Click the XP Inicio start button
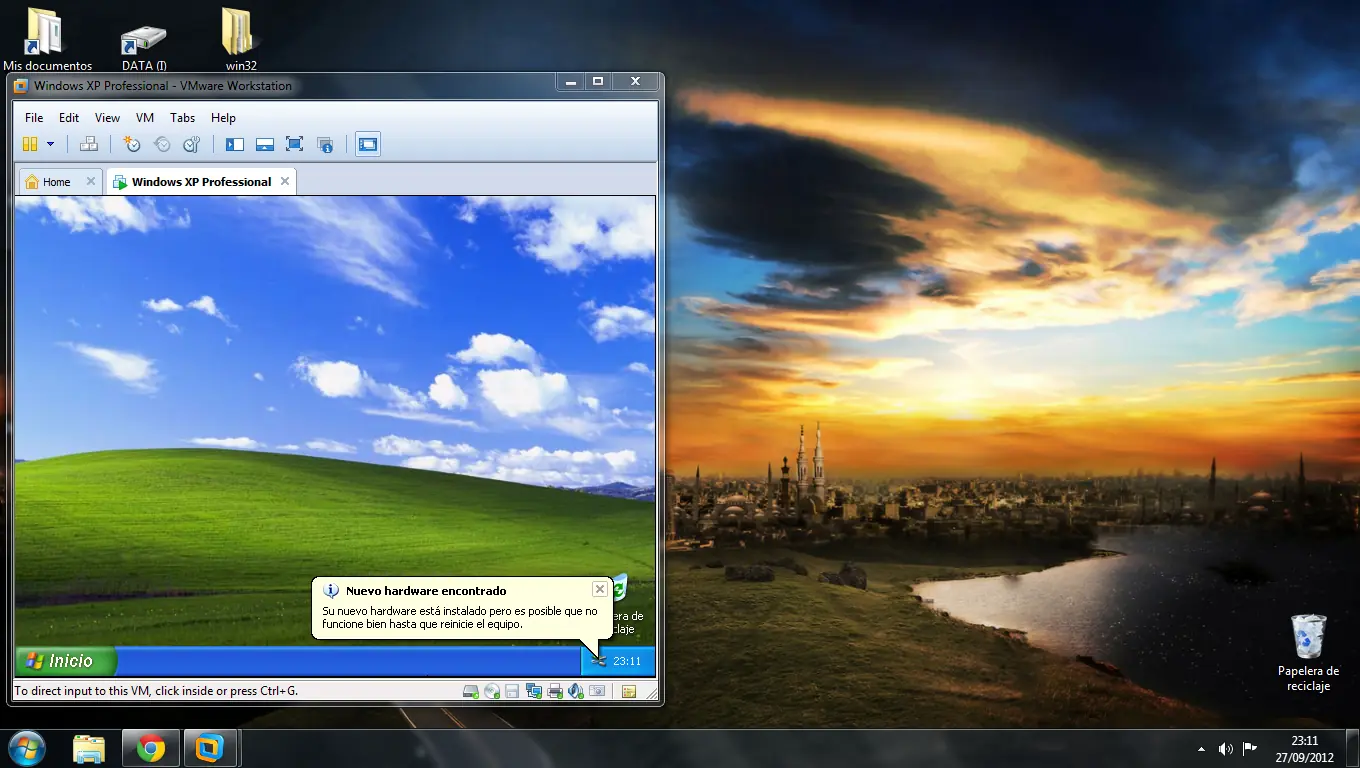1360x768 pixels. coord(66,661)
